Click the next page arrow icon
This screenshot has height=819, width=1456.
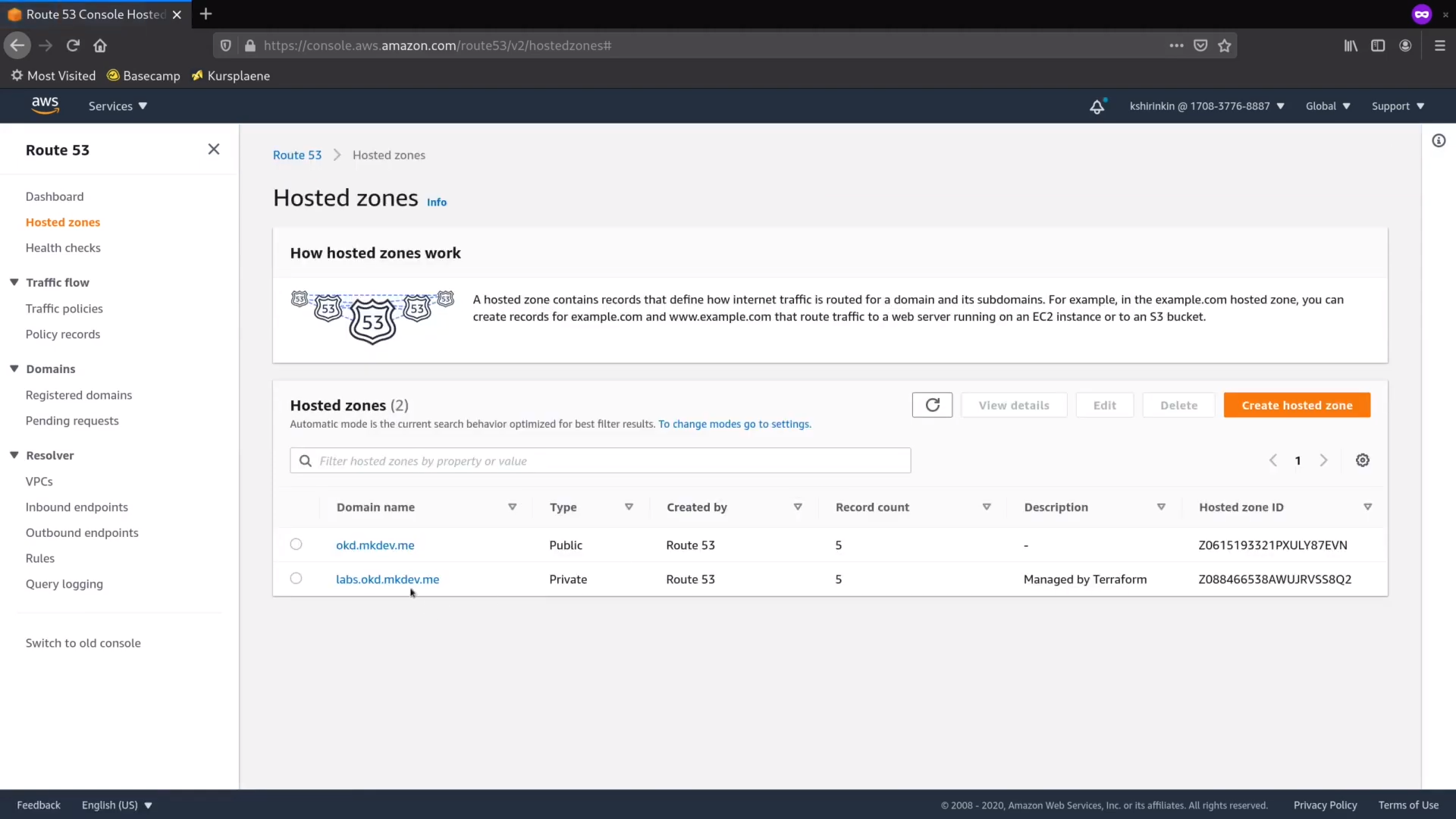point(1323,461)
